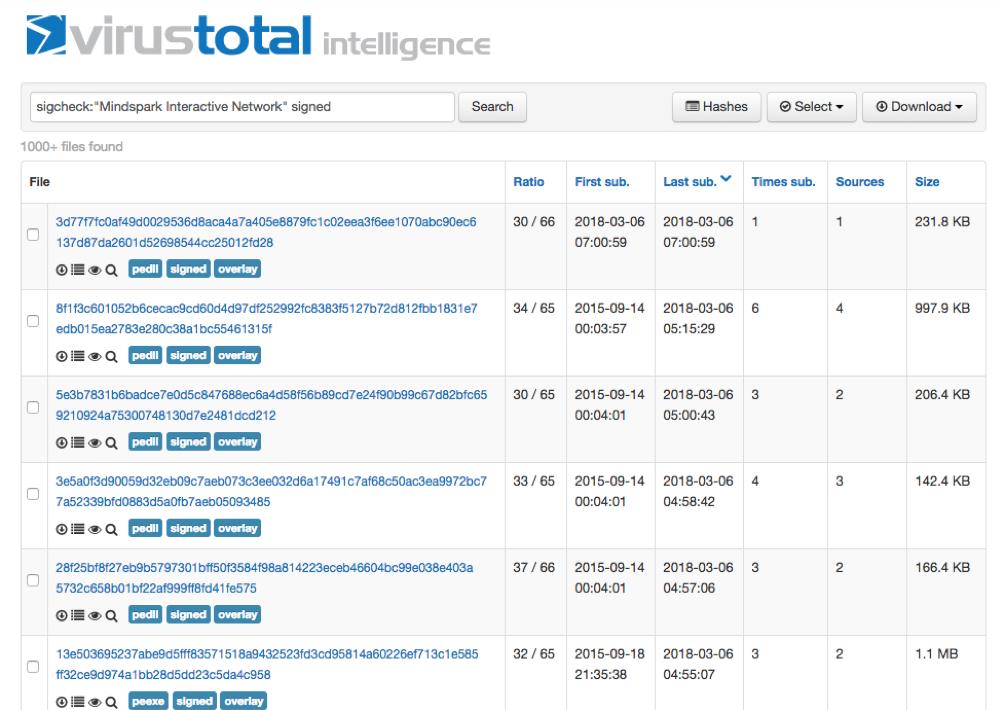The height and width of the screenshot is (710, 1002).
Task: Check the box for file 3e5a0f3d90059
Action: point(33,493)
